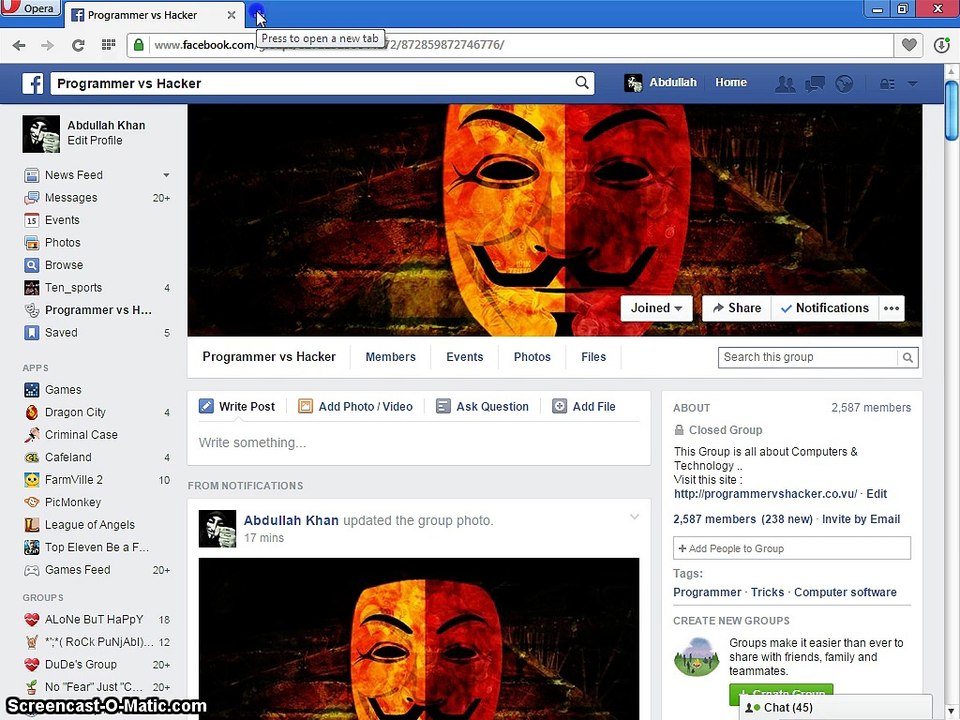The image size is (960, 720).
Task: Select the Ask Question tab
Action: point(482,407)
